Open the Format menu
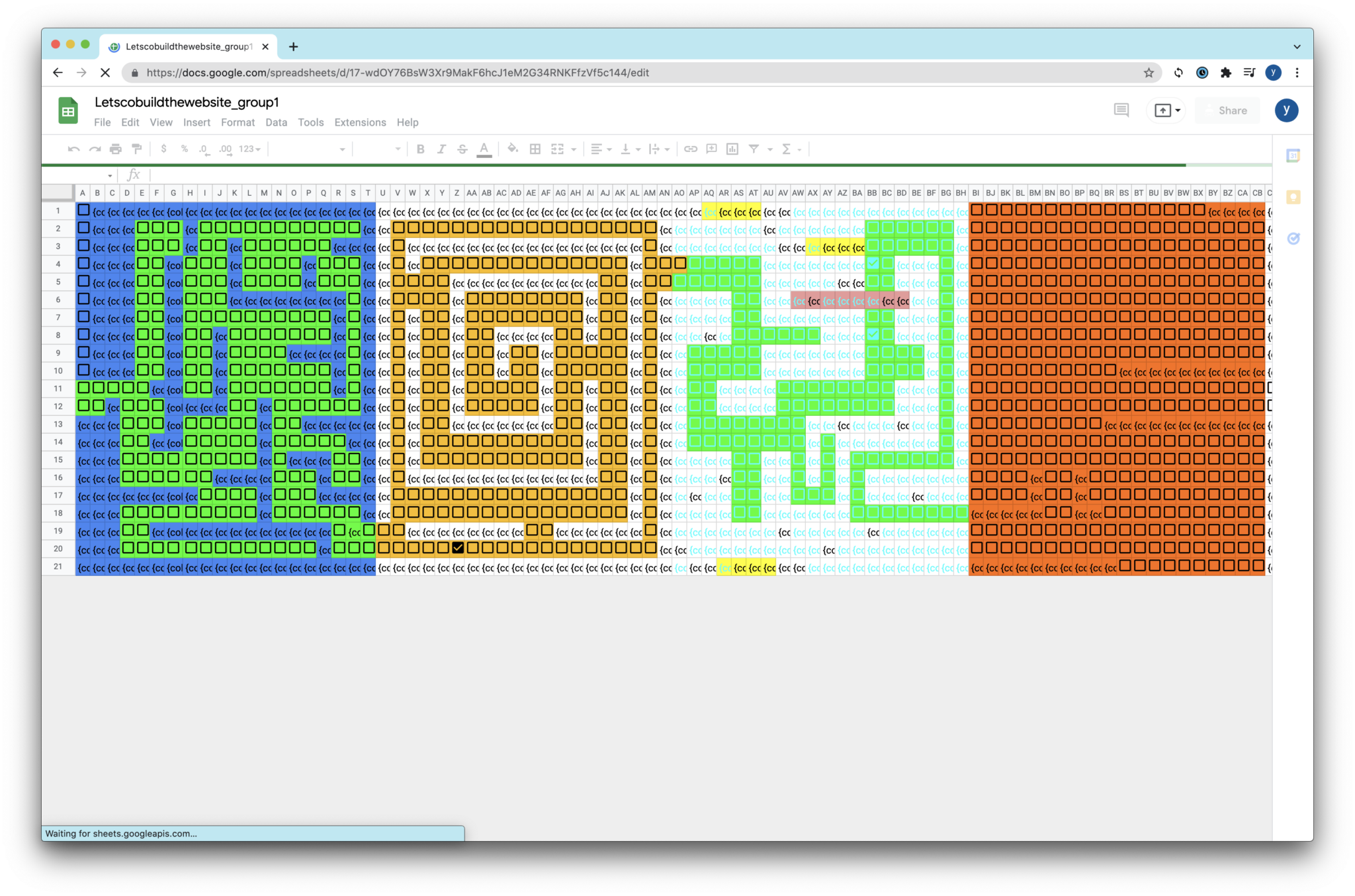The height and width of the screenshot is (896, 1355). pos(238,122)
